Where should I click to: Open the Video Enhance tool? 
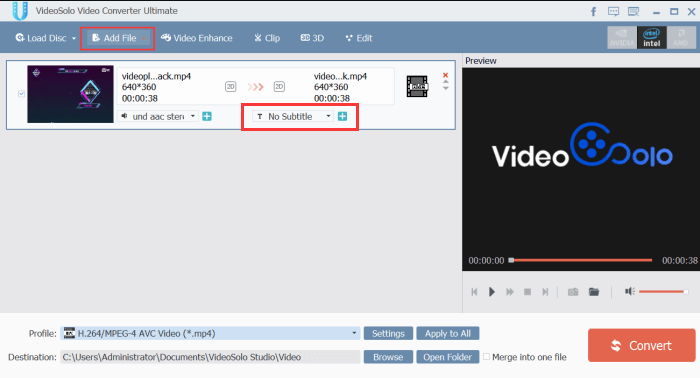point(197,38)
